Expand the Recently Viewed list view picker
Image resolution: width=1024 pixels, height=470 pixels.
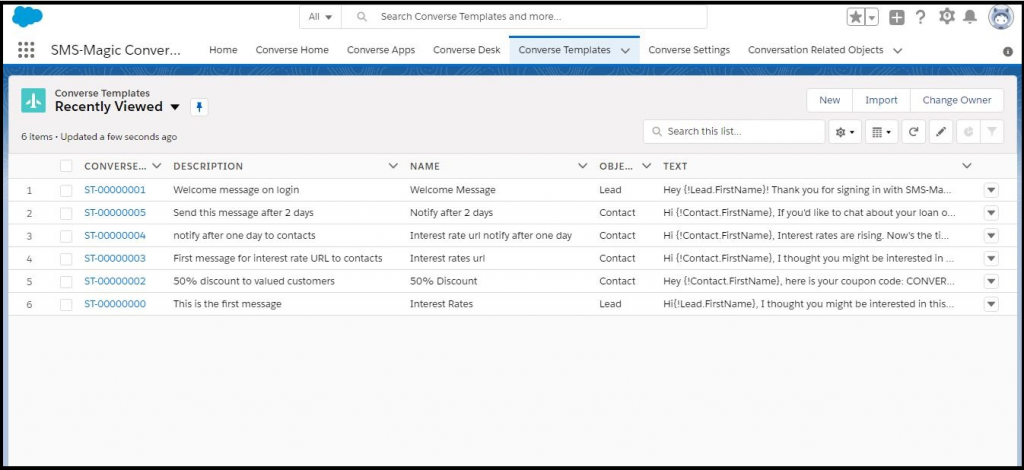click(x=174, y=107)
